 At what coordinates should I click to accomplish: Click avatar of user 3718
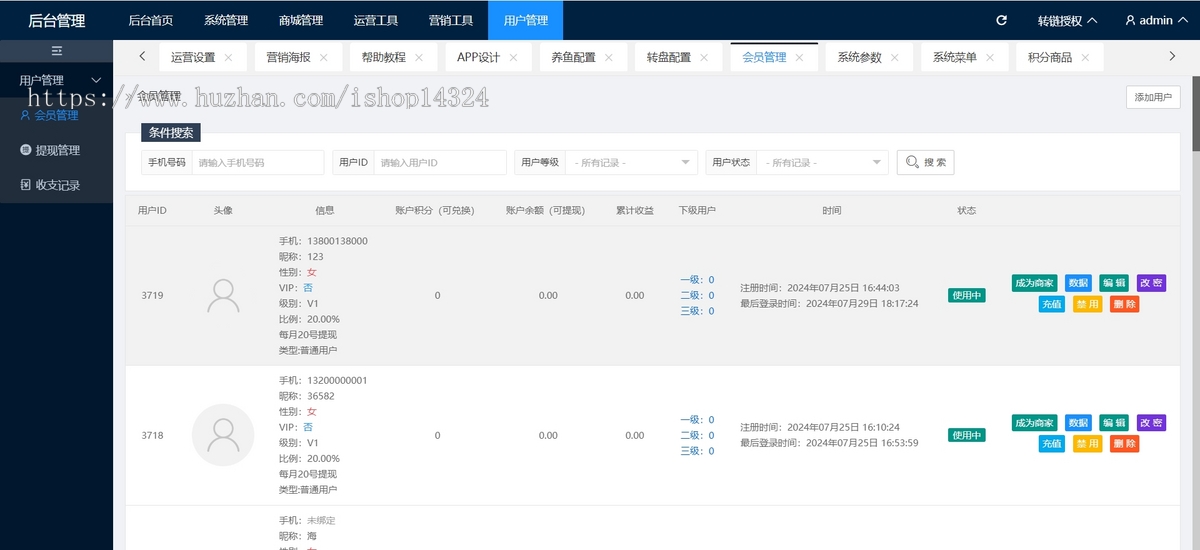[x=223, y=435]
